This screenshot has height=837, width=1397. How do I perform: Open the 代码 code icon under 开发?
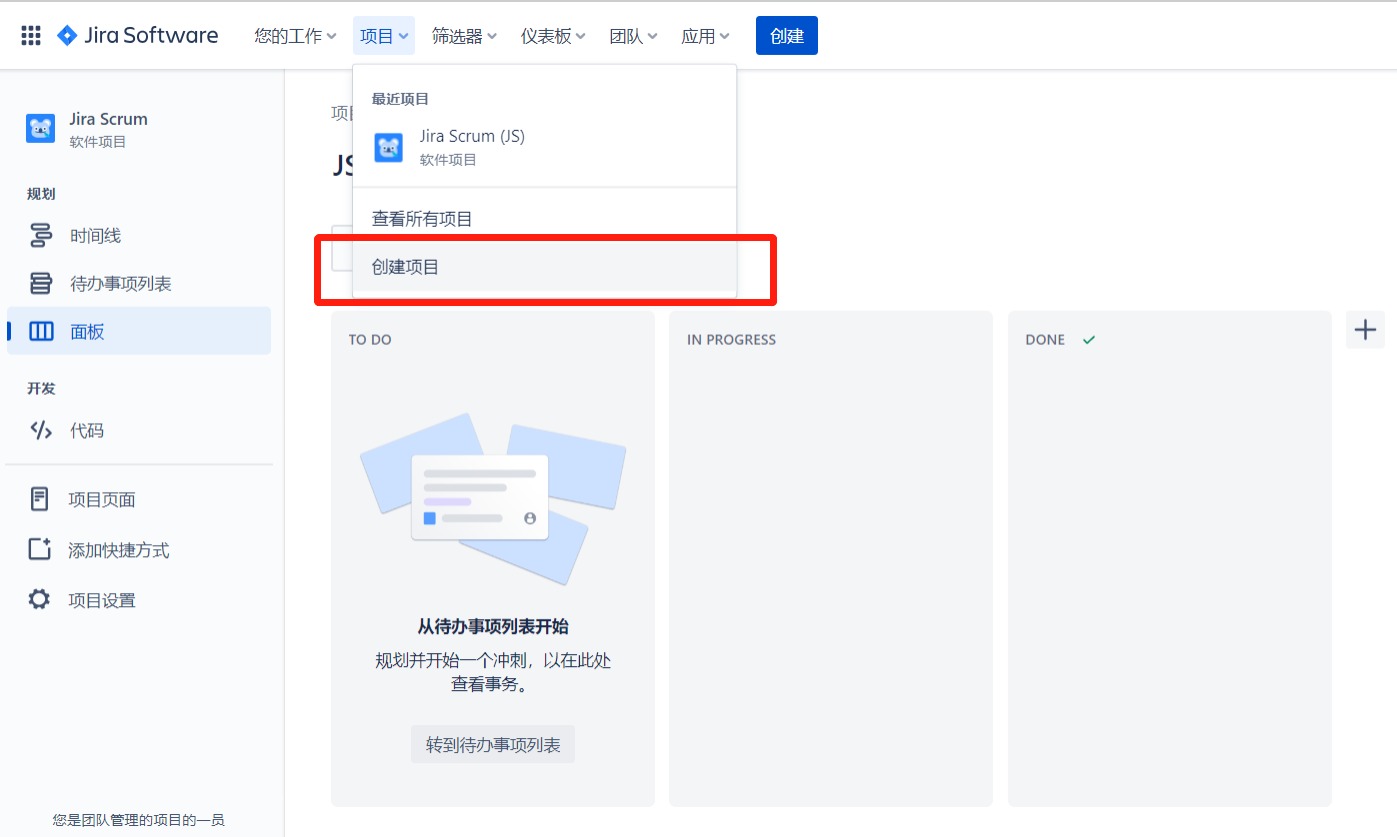point(39,430)
